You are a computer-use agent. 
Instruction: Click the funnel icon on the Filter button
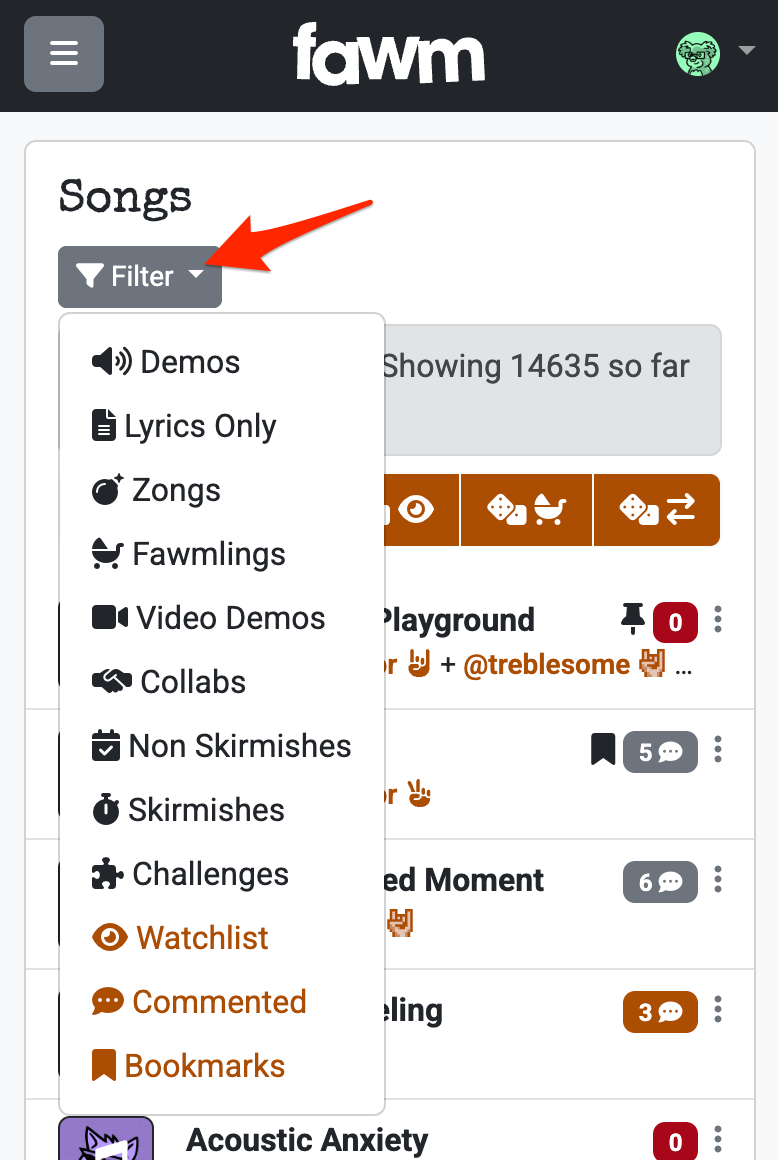[91, 276]
